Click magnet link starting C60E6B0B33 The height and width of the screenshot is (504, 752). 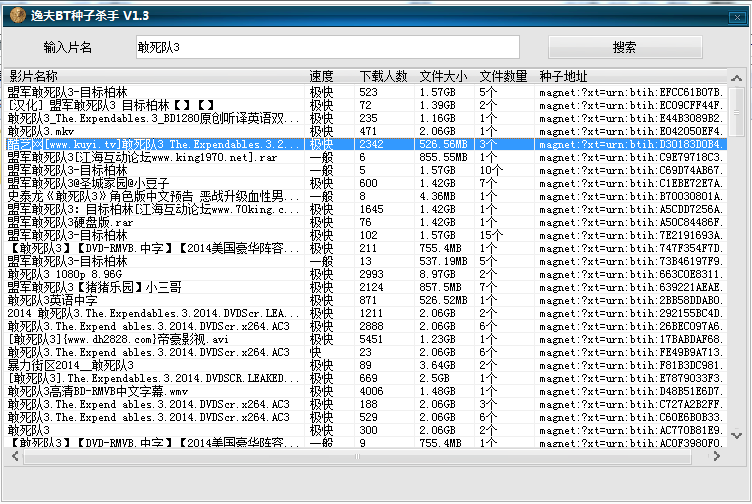point(631,417)
